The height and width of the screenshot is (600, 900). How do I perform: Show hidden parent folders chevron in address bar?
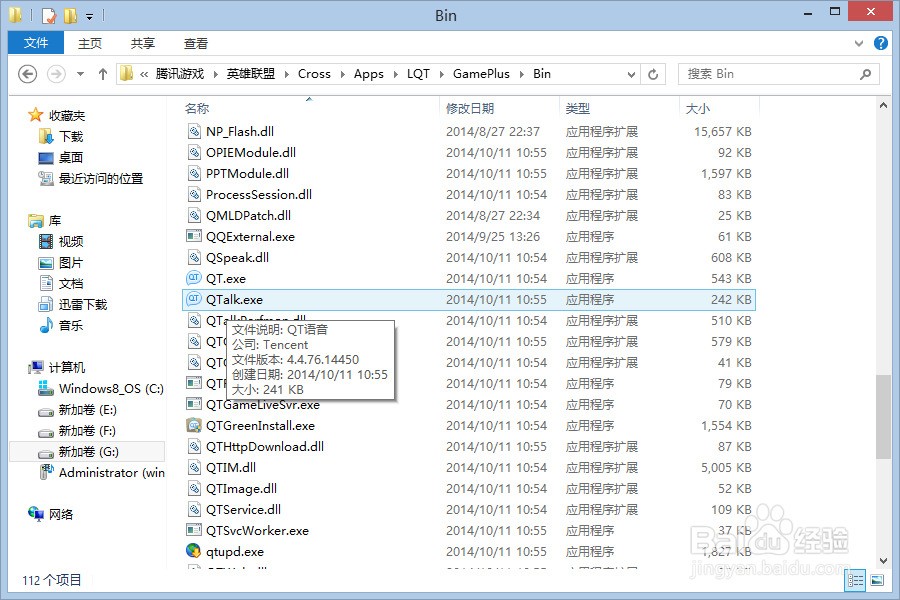pos(143,74)
